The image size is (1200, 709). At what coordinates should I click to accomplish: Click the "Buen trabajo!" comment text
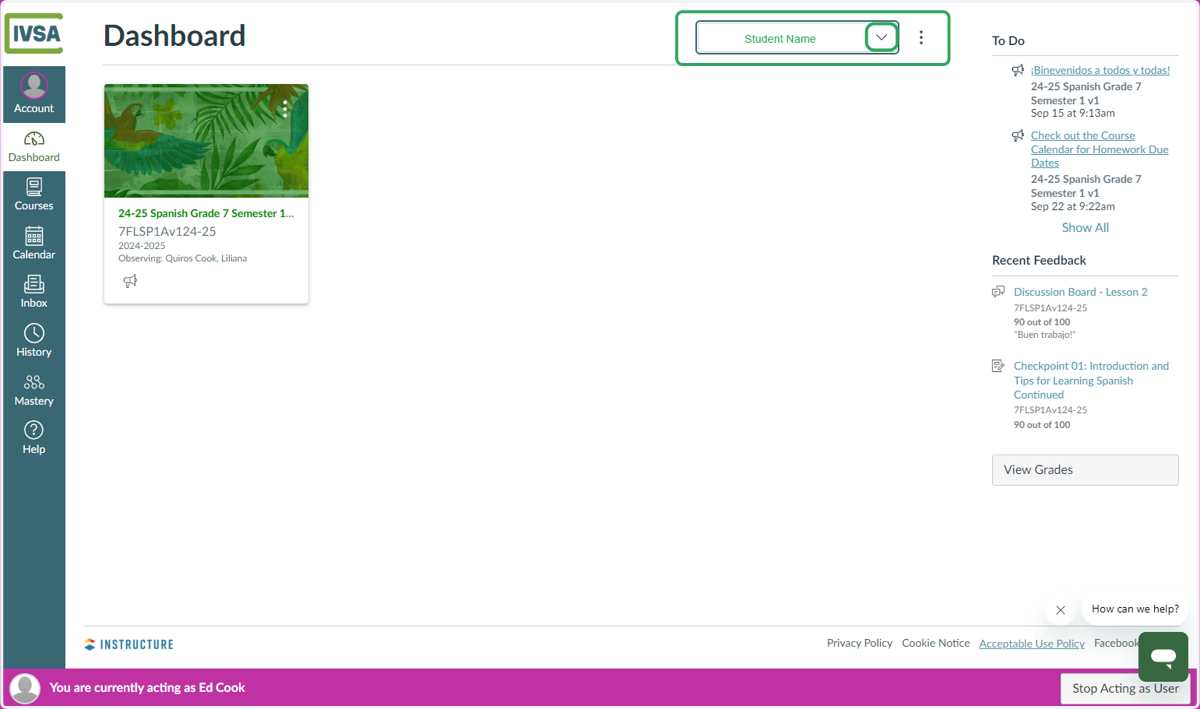point(1044,335)
